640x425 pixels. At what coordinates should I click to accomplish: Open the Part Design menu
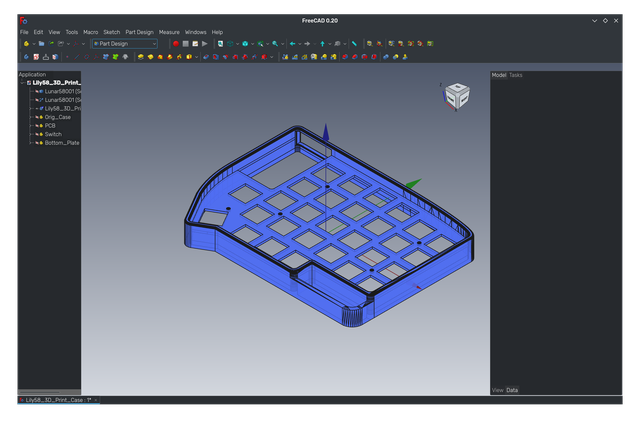(139, 32)
